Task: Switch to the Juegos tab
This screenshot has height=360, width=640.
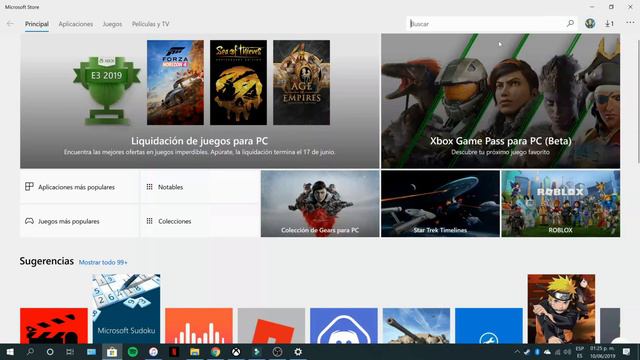Action: tap(112, 24)
